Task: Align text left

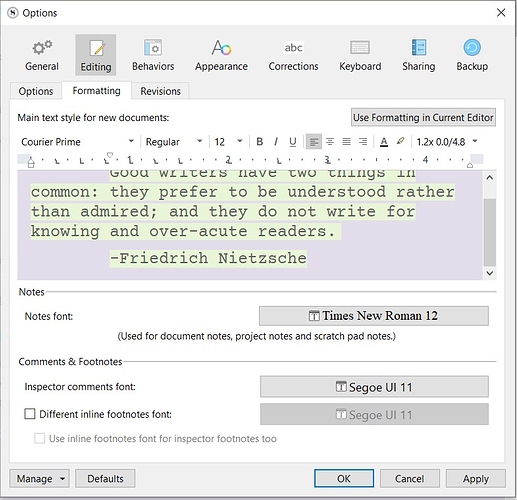Action: [314, 142]
